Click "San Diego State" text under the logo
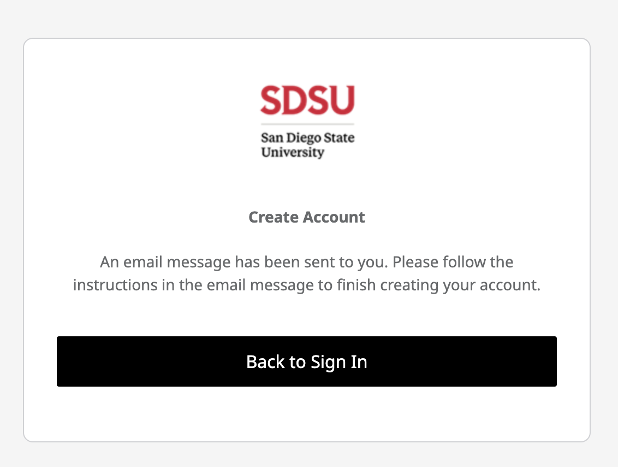This screenshot has height=468, width=618. point(307,137)
